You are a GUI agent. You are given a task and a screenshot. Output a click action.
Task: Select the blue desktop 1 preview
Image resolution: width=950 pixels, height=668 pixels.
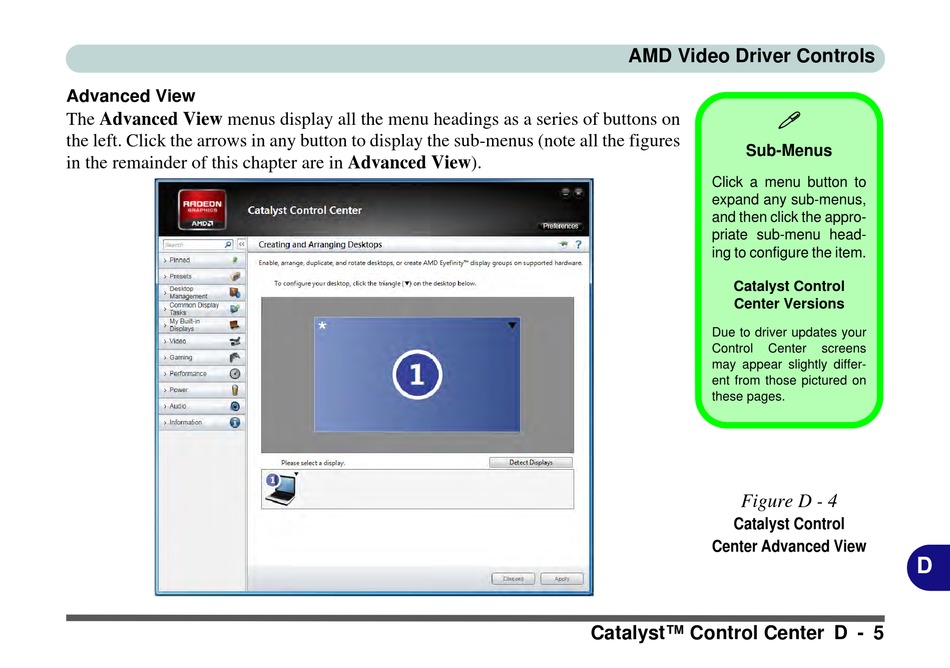(417, 374)
